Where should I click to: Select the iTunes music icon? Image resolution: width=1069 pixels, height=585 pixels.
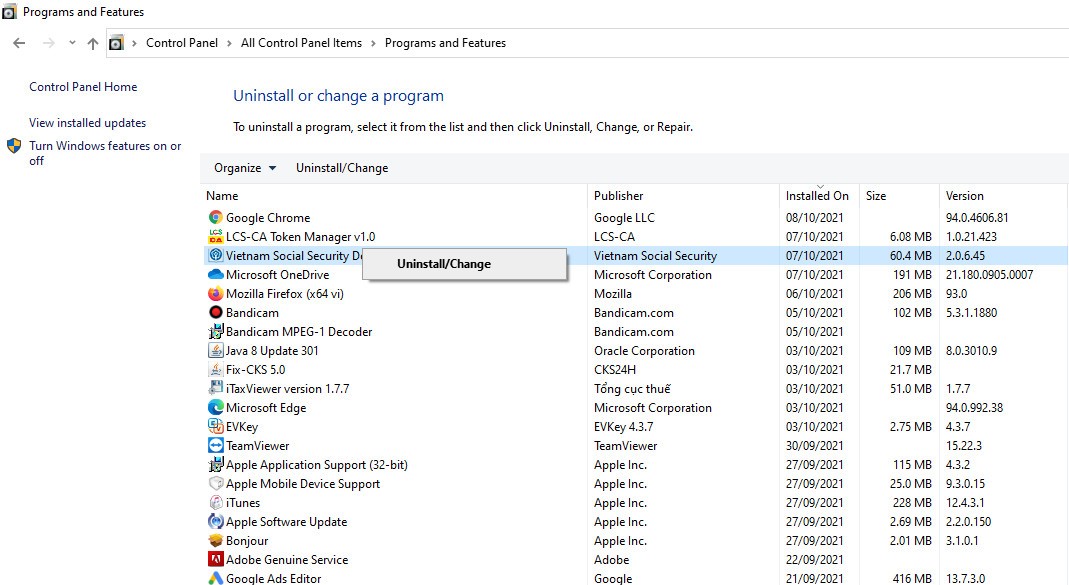[215, 503]
